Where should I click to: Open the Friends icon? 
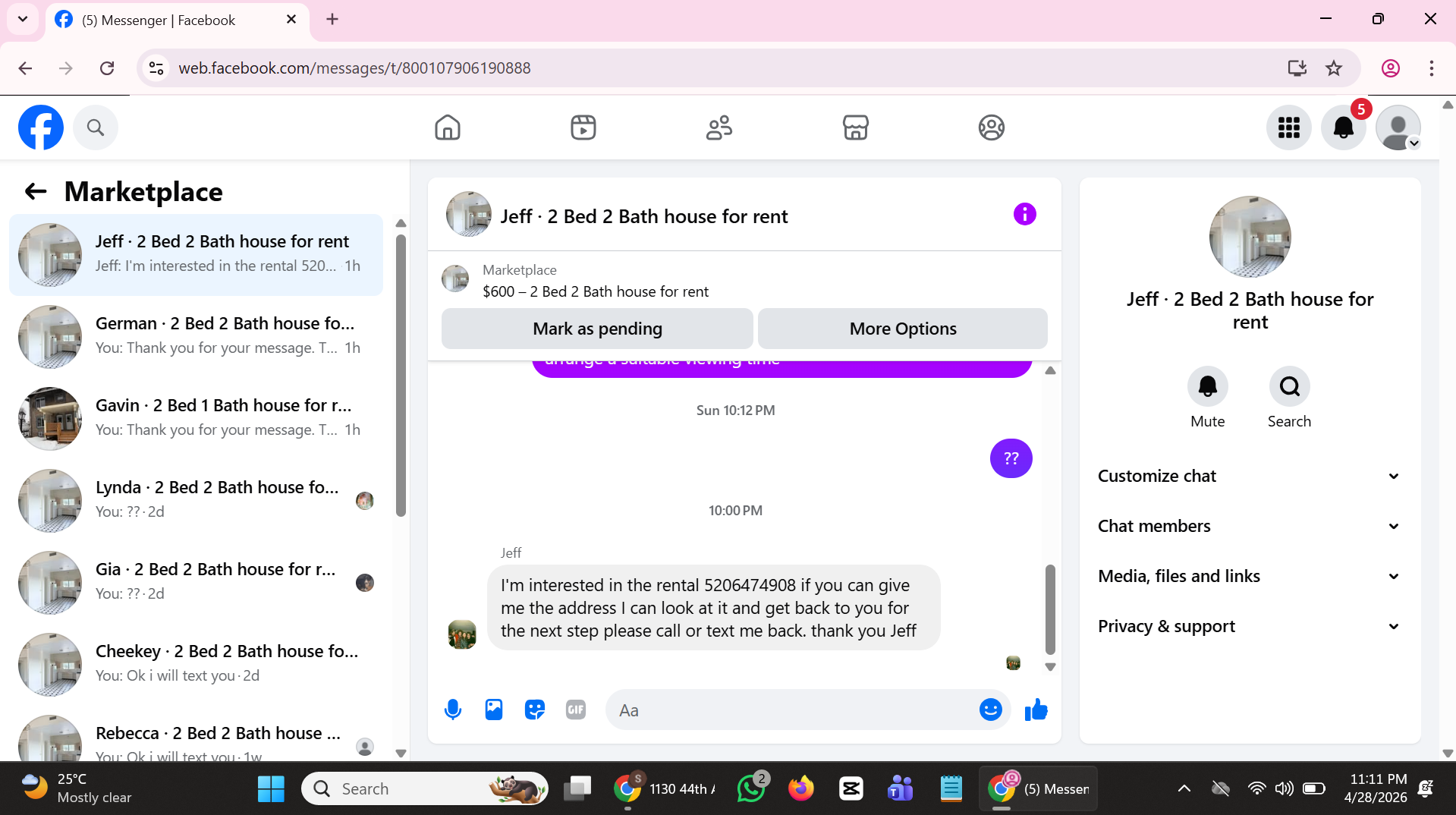coord(719,127)
